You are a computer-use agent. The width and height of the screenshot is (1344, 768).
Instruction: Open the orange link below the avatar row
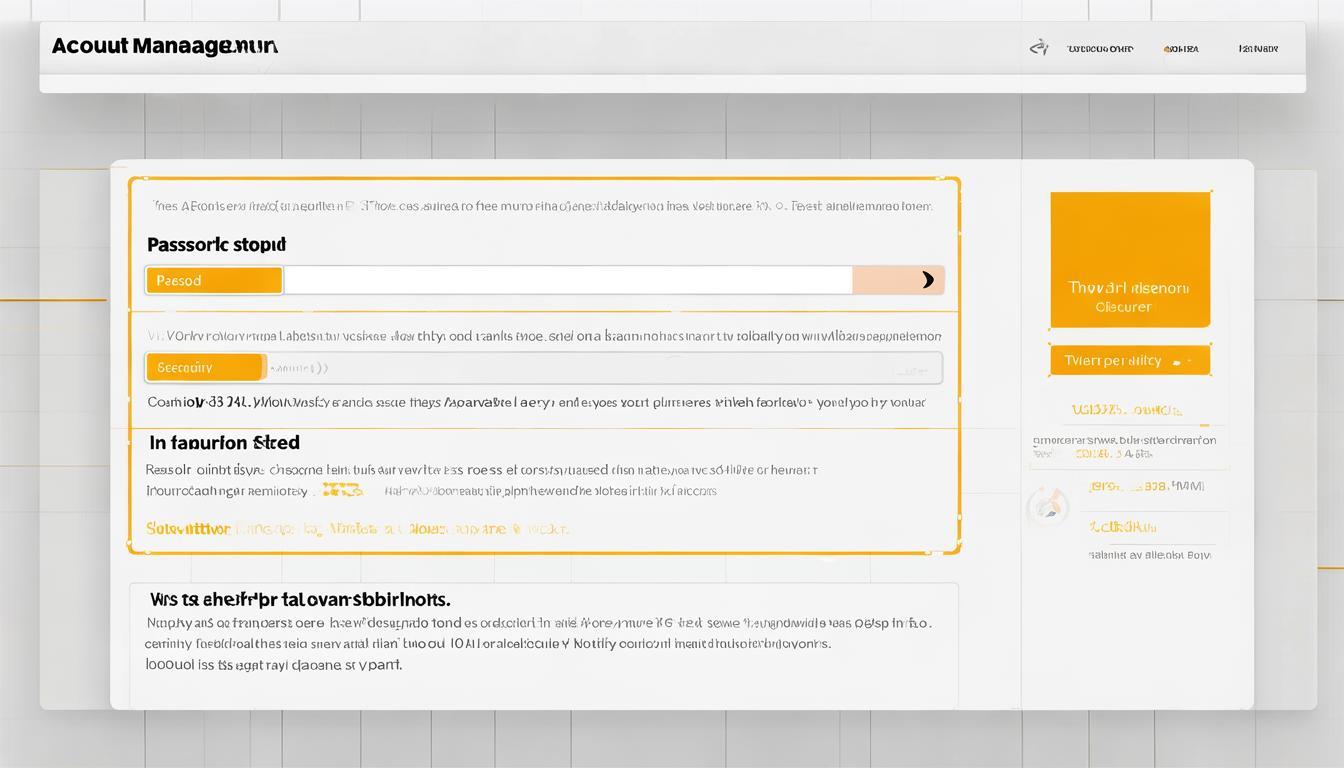click(x=1122, y=526)
